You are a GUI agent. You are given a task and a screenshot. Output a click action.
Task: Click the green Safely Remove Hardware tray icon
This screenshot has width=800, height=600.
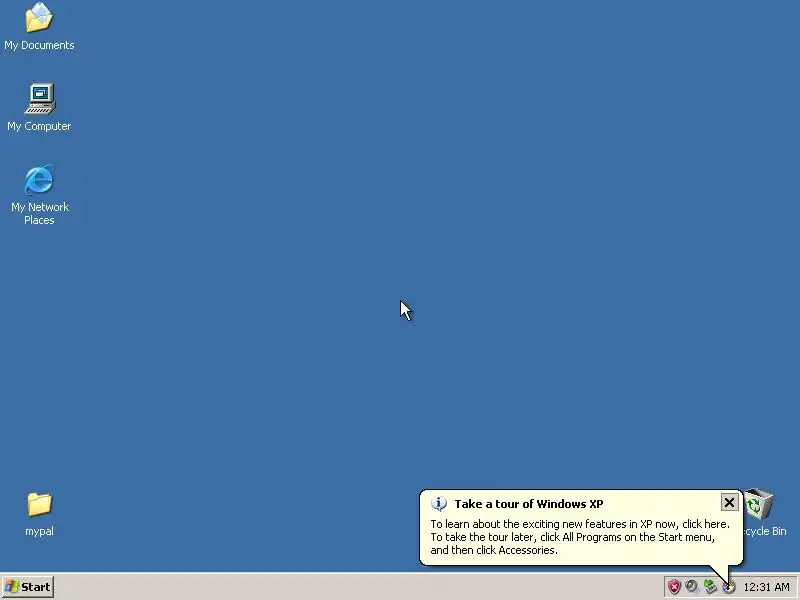(x=710, y=586)
